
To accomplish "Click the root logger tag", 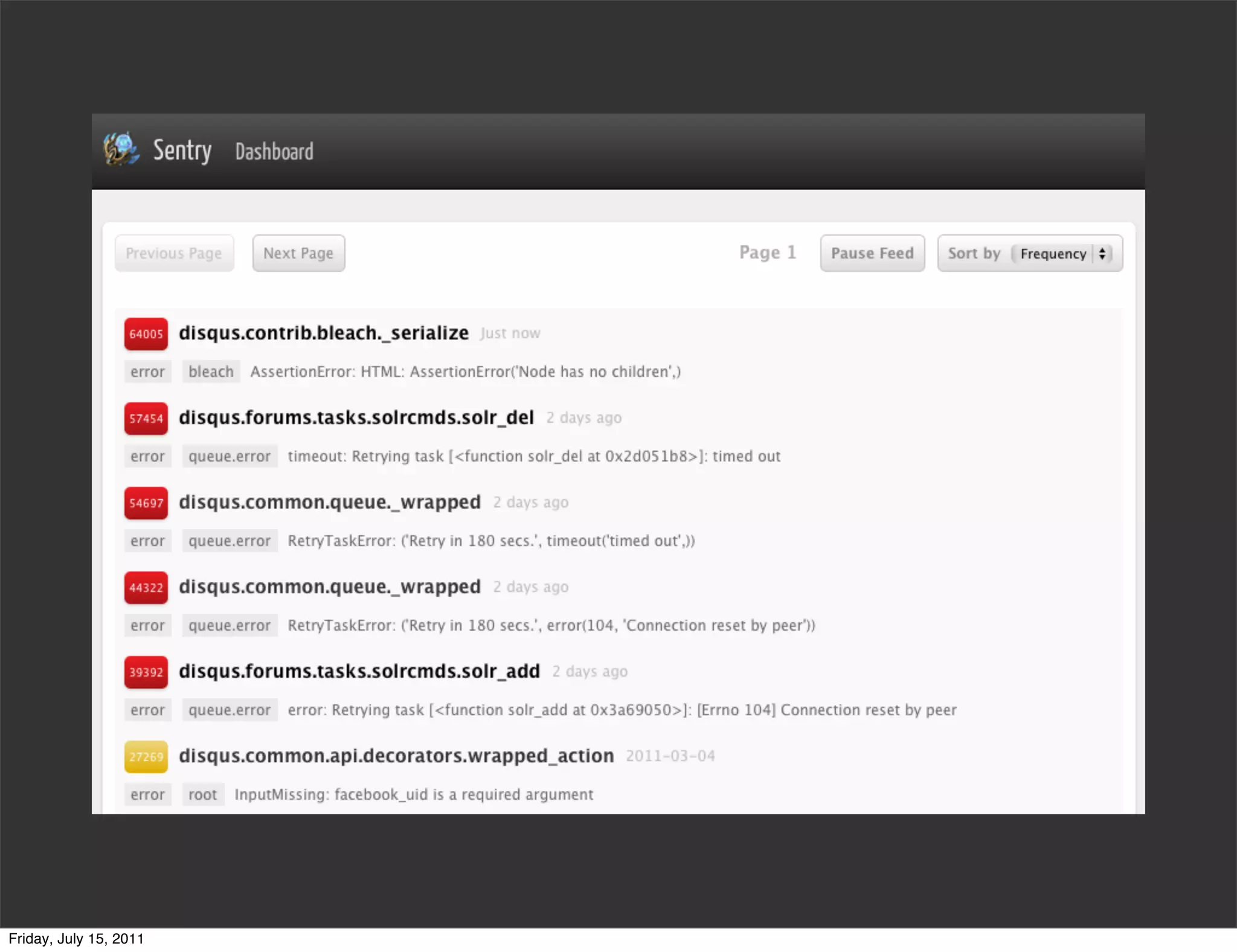I will click(202, 794).
